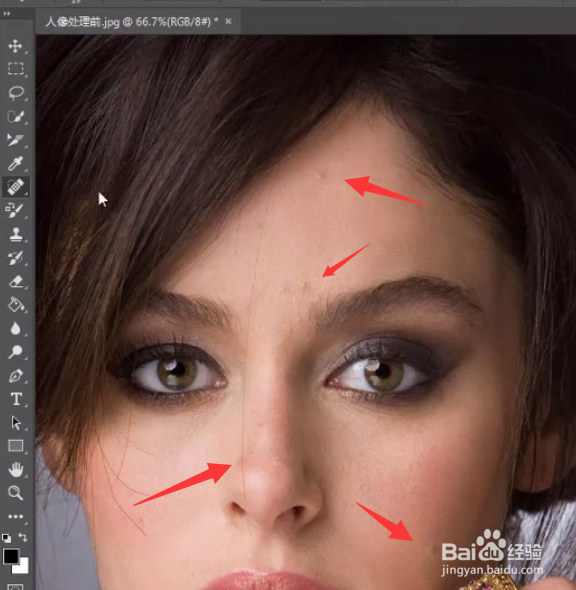The height and width of the screenshot is (590, 576).
Task: Select the Lasso tool
Action: pos(15,93)
